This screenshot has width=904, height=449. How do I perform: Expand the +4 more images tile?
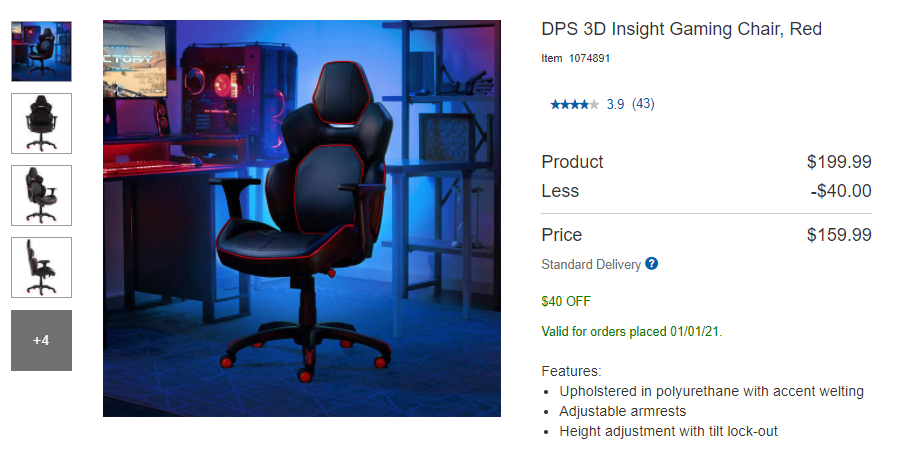point(42,340)
